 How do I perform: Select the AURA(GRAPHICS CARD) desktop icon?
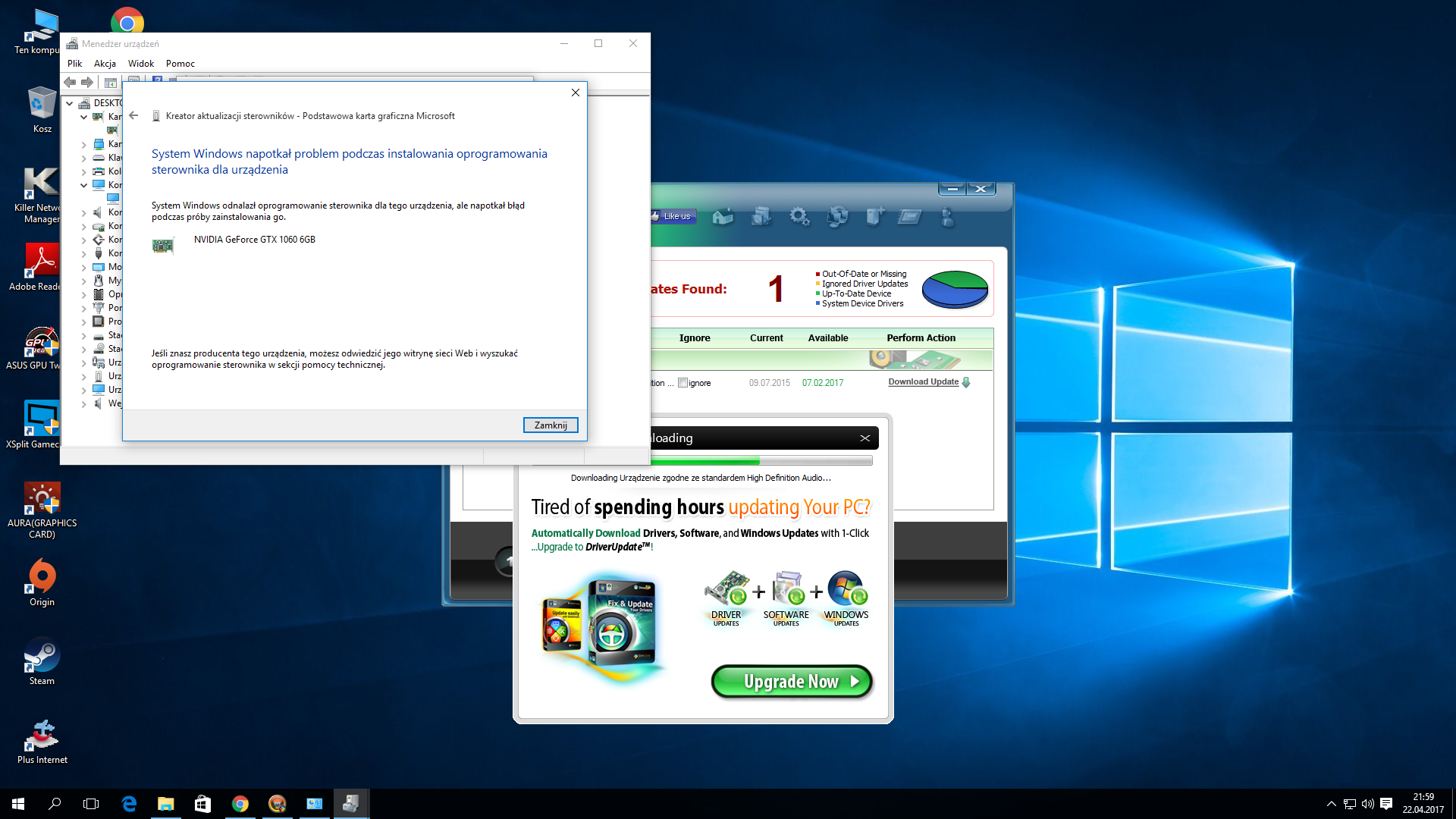(x=42, y=510)
